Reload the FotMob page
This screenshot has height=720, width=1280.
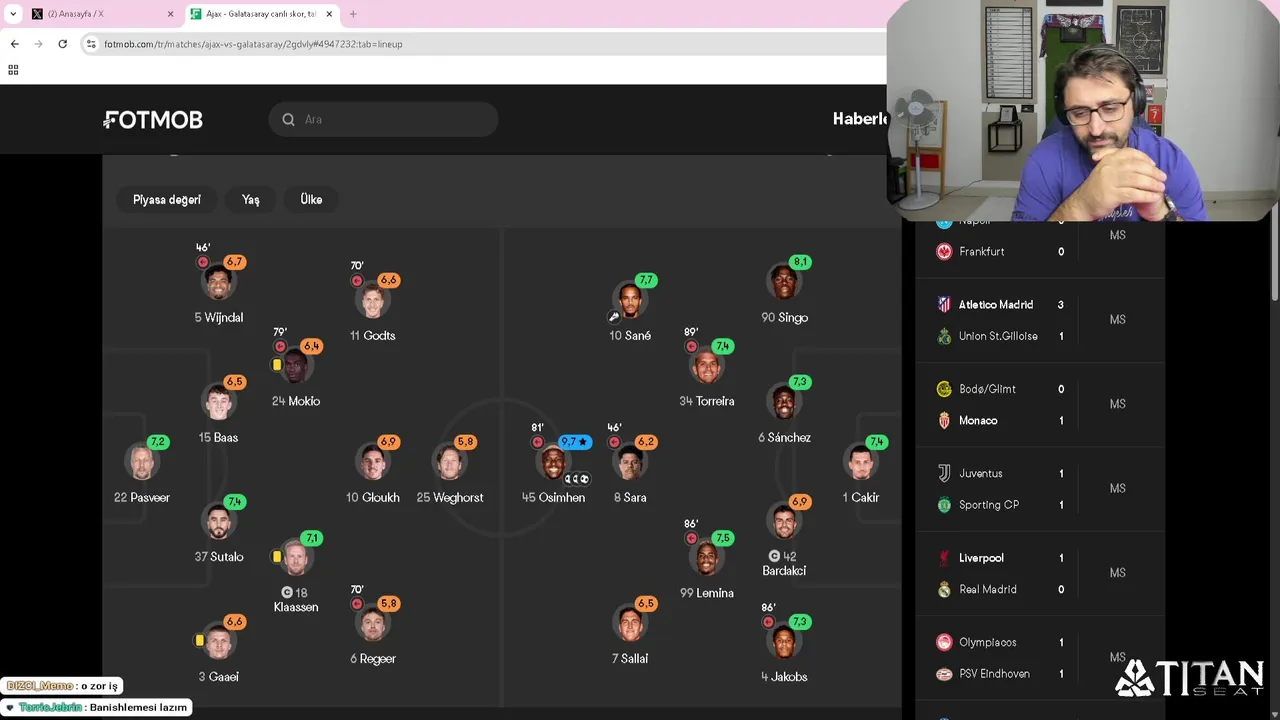pos(62,44)
